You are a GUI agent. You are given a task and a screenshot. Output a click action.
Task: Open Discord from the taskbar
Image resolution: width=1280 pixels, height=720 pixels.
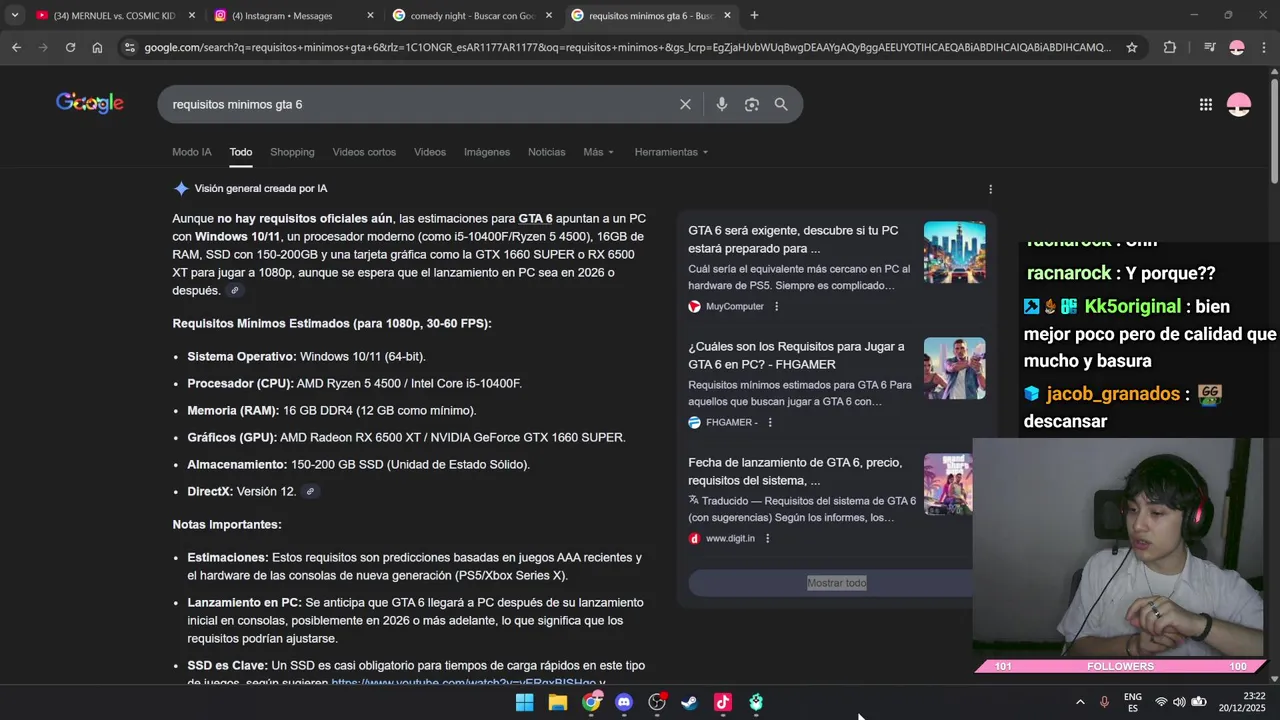[624, 702]
